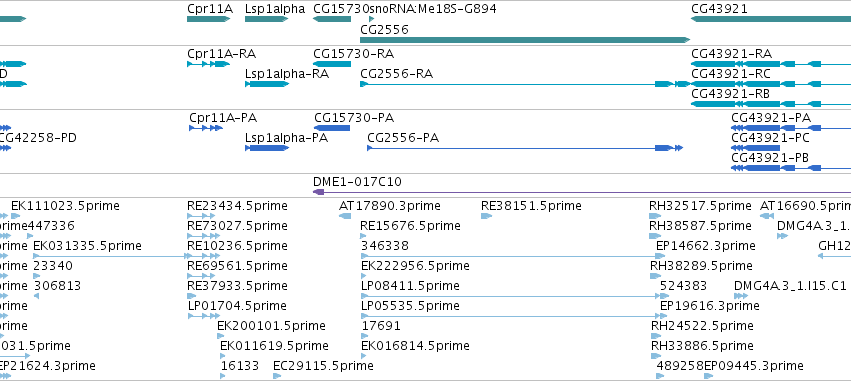Click the feature labeled 489258
The image size is (851, 381).
680,366
